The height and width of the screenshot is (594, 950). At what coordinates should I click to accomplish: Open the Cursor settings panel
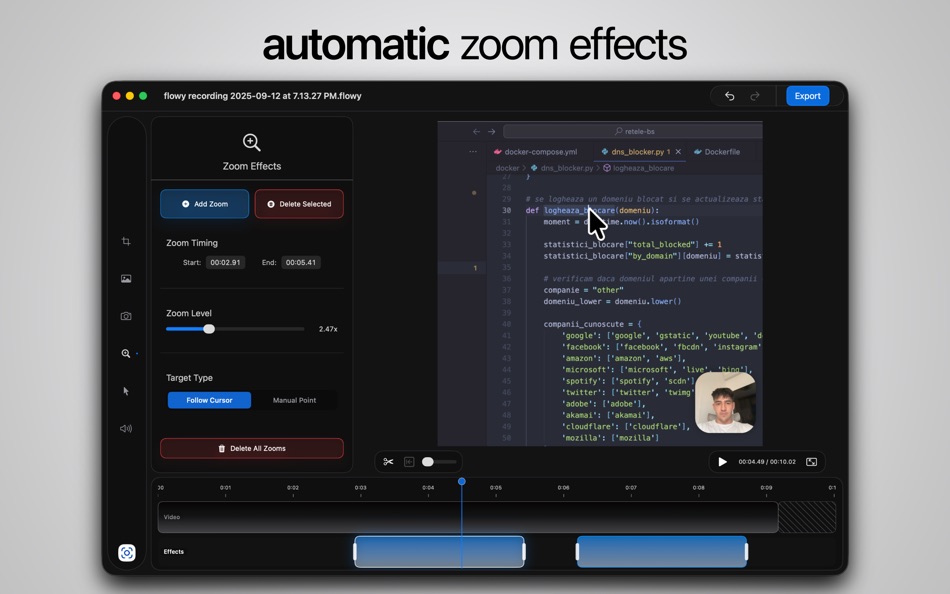(126, 390)
